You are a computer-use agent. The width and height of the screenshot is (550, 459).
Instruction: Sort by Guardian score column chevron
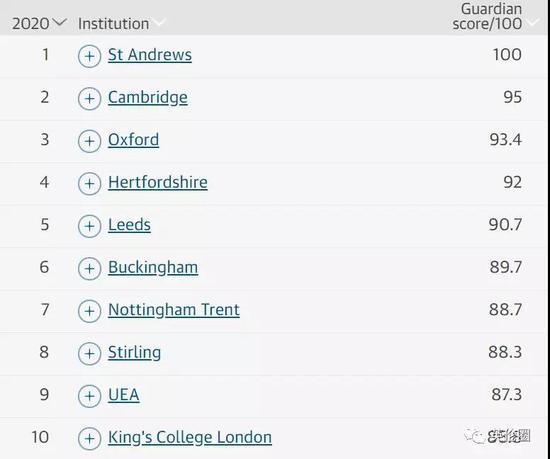tap(533, 22)
